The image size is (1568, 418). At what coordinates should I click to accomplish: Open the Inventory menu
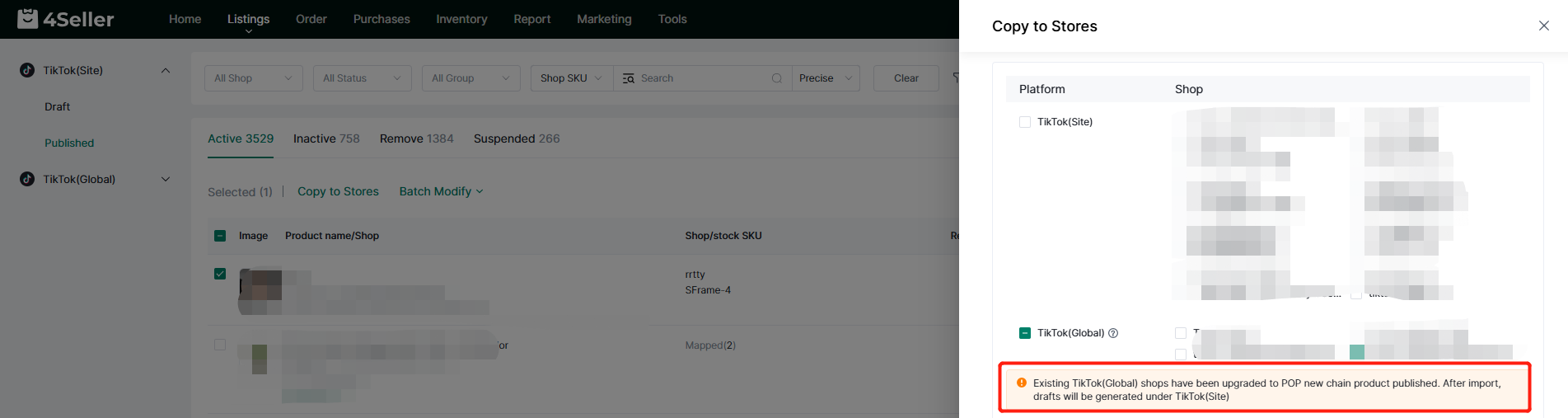pyautogui.click(x=461, y=19)
